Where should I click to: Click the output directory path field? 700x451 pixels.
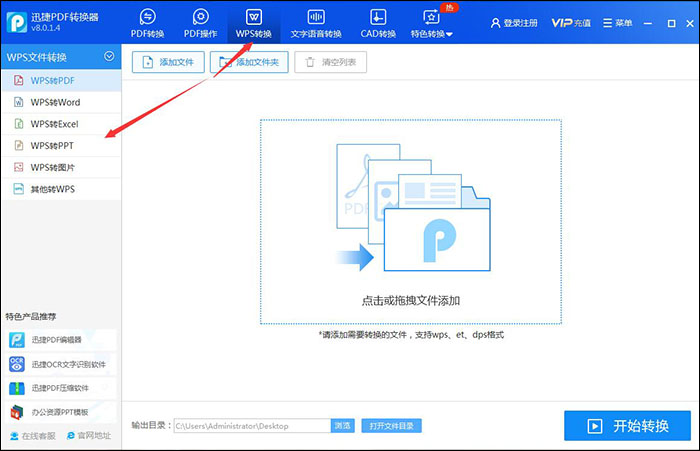pyautogui.click(x=252, y=426)
